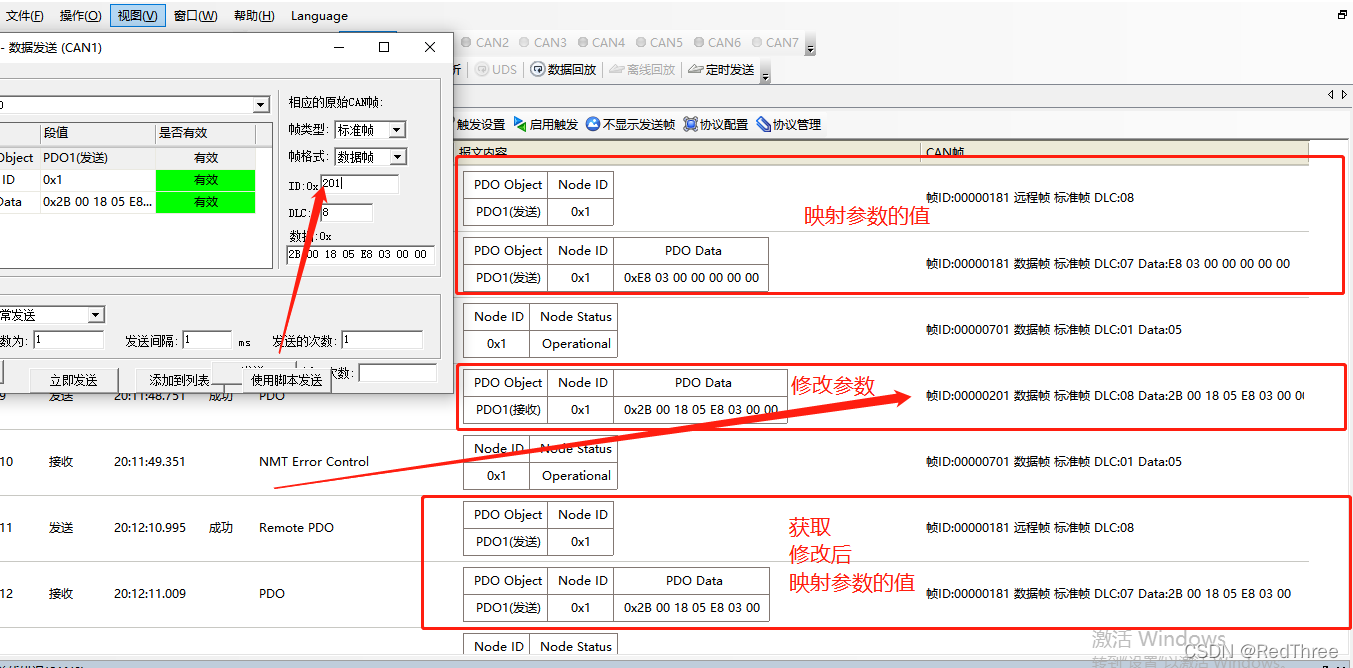Open 协议管理 protocol management
This screenshot has width=1353, height=668.
coord(789,125)
